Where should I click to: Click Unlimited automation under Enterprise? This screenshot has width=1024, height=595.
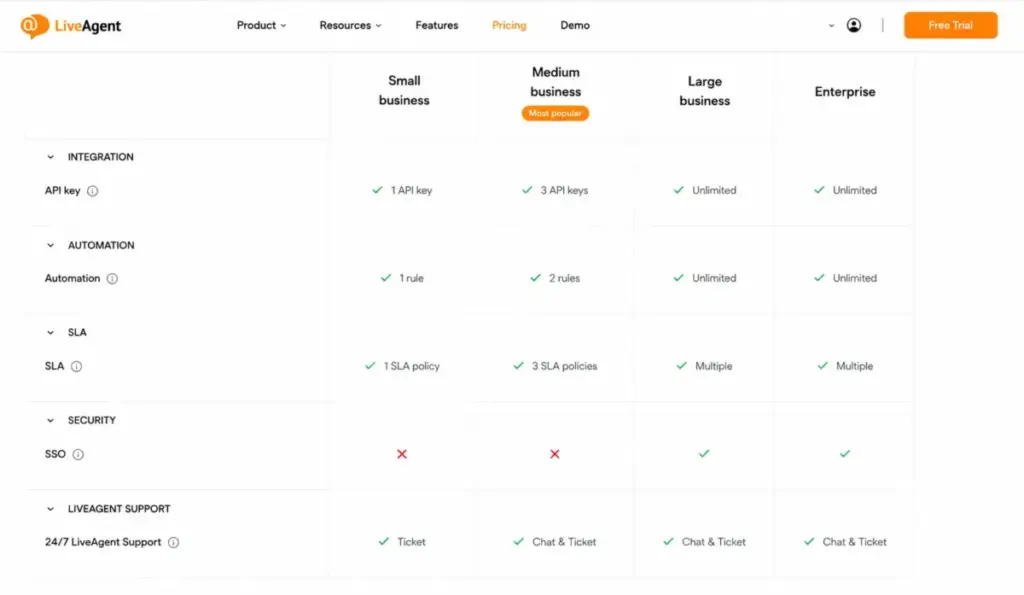click(845, 278)
